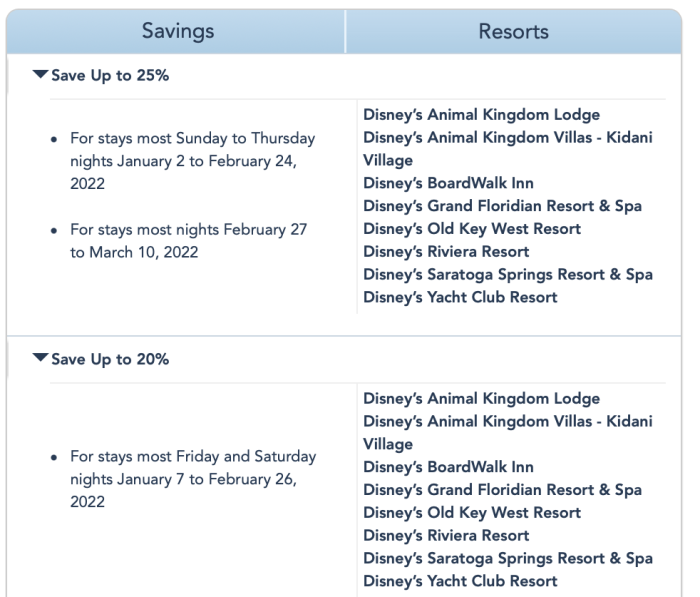The width and height of the screenshot is (700, 597).
Task: Open Grand Floridian Resort & Spa, 25% list
Action: (502, 206)
